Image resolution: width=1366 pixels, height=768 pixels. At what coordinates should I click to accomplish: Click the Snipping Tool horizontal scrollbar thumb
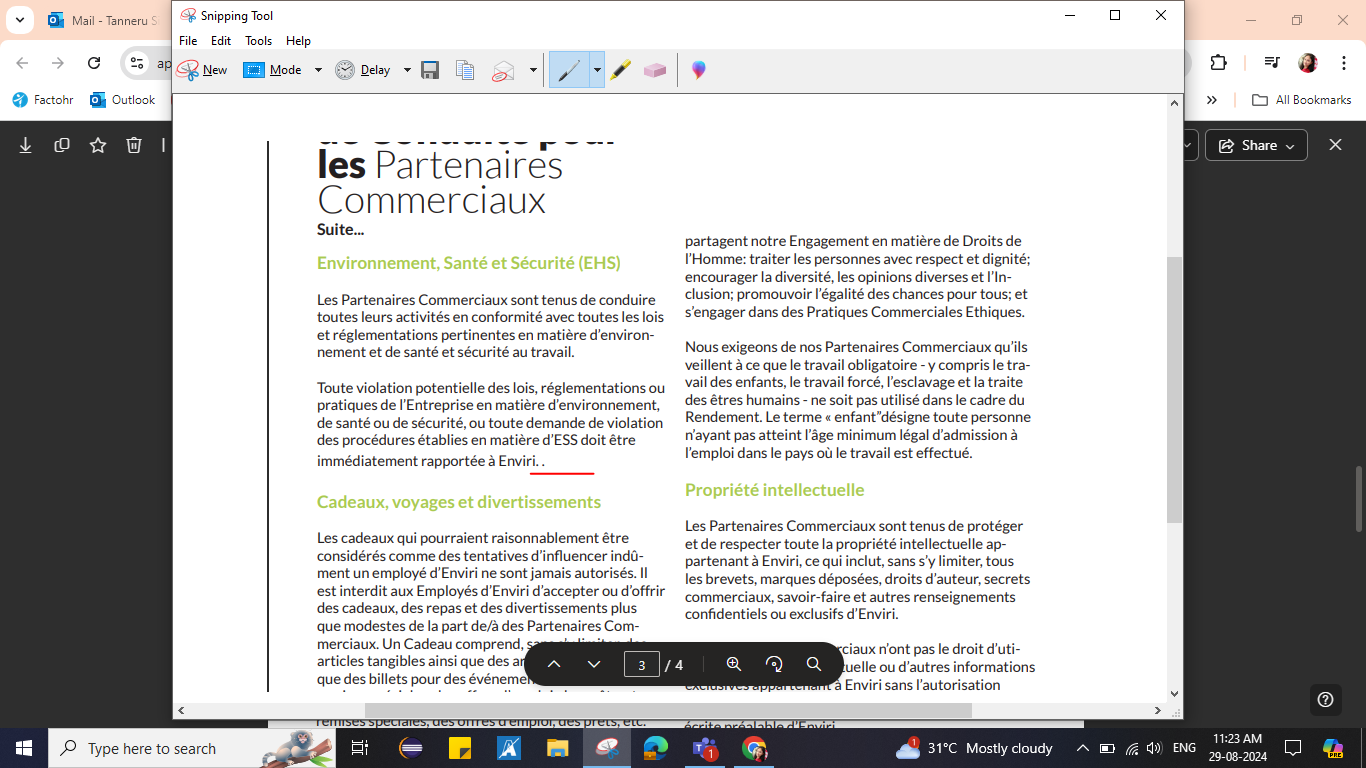coord(668,710)
